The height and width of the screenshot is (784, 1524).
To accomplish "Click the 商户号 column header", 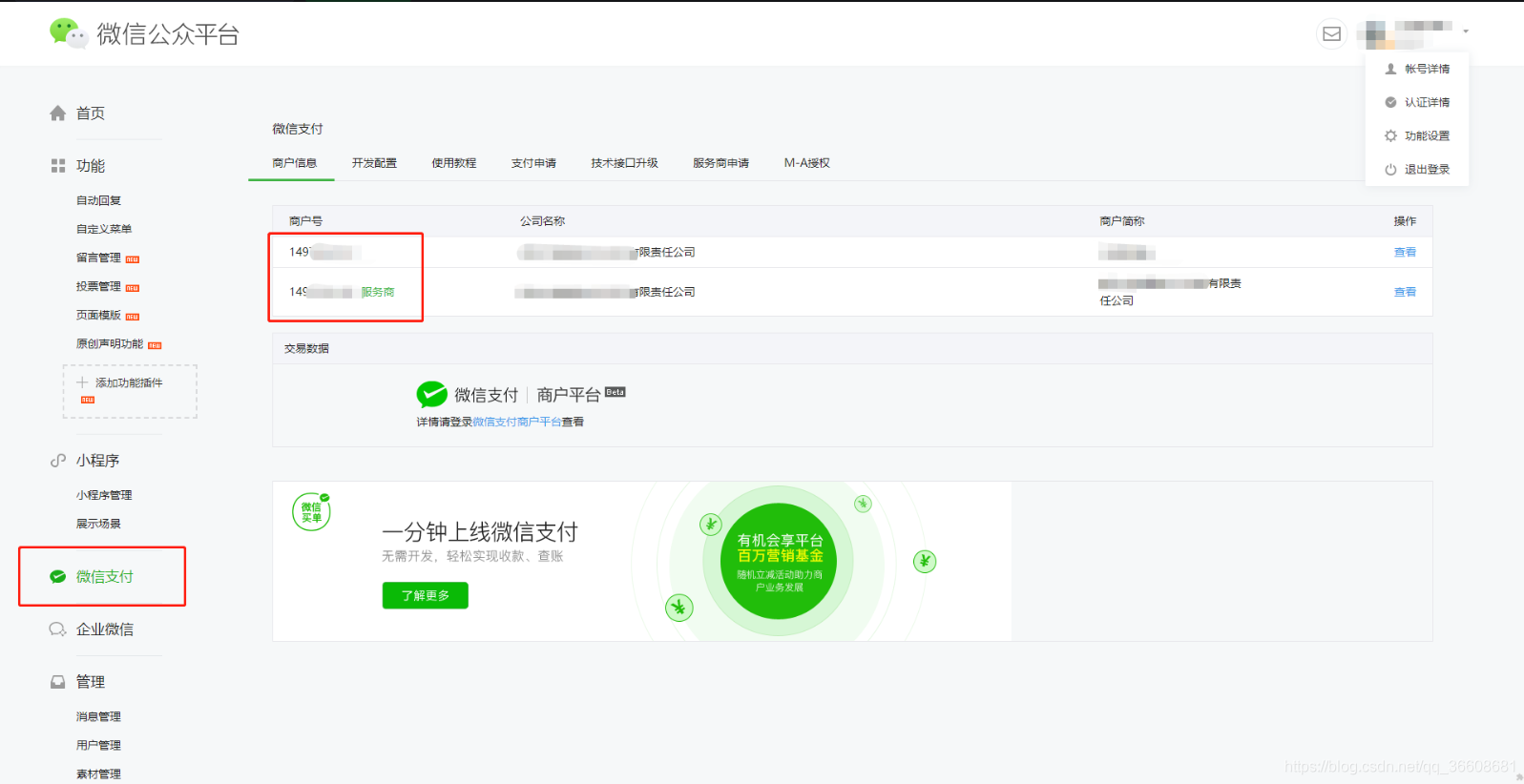I will [x=305, y=220].
